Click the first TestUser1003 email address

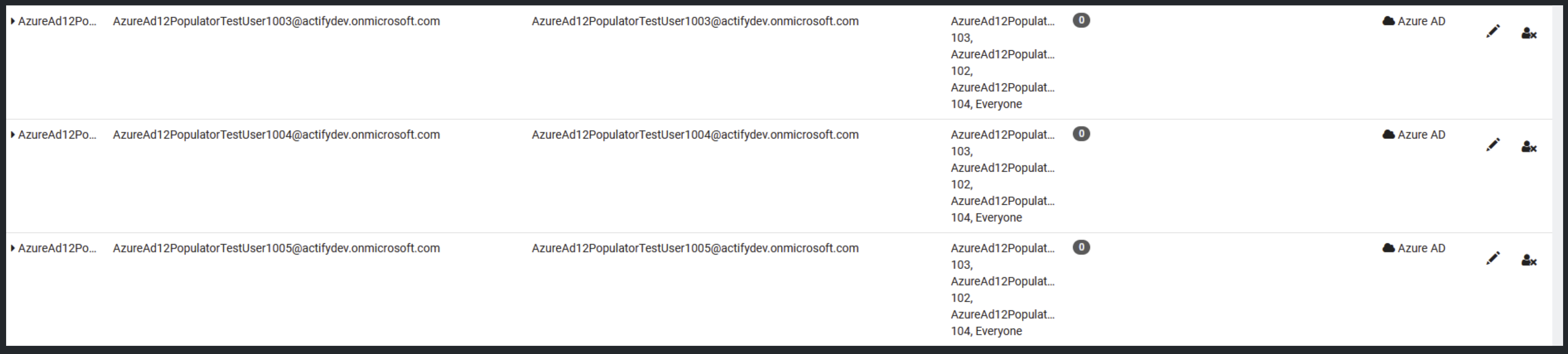tap(276, 21)
